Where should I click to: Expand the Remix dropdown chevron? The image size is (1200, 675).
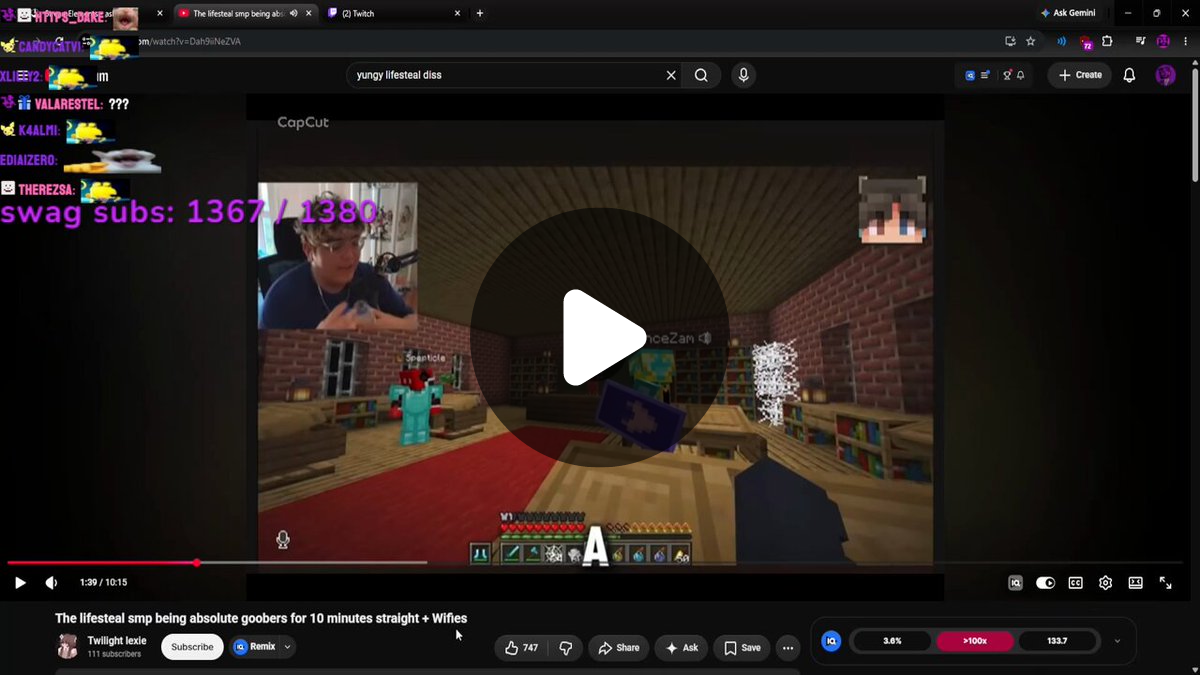pos(288,647)
